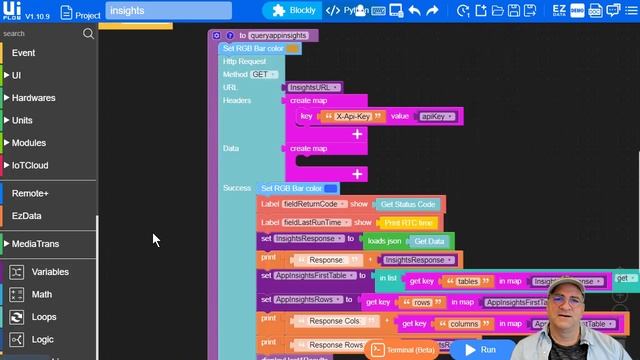Screen dimensions: 640x360
Task: Open a project with the folder icon
Action: tap(497, 11)
